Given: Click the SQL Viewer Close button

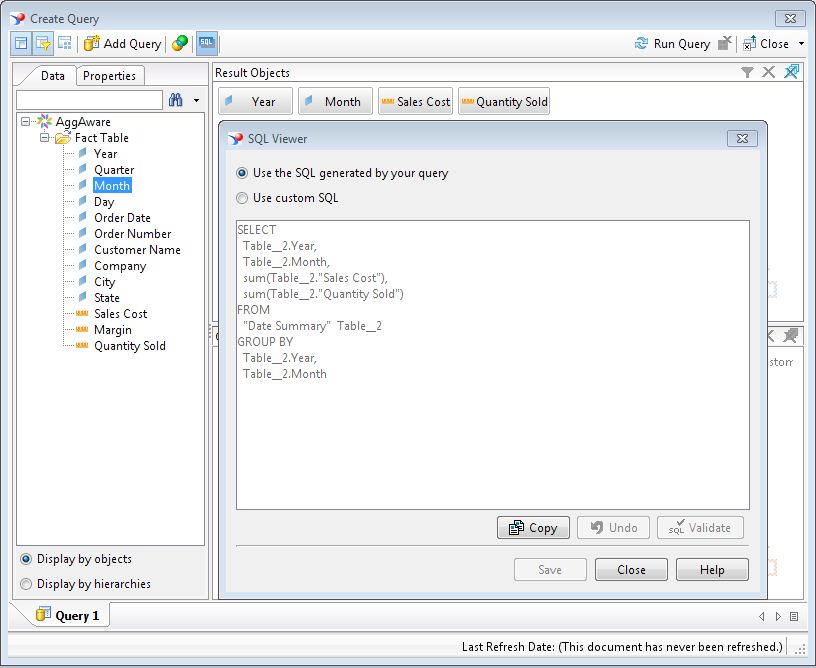Looking at the screenshot, I should coord(631,570).
